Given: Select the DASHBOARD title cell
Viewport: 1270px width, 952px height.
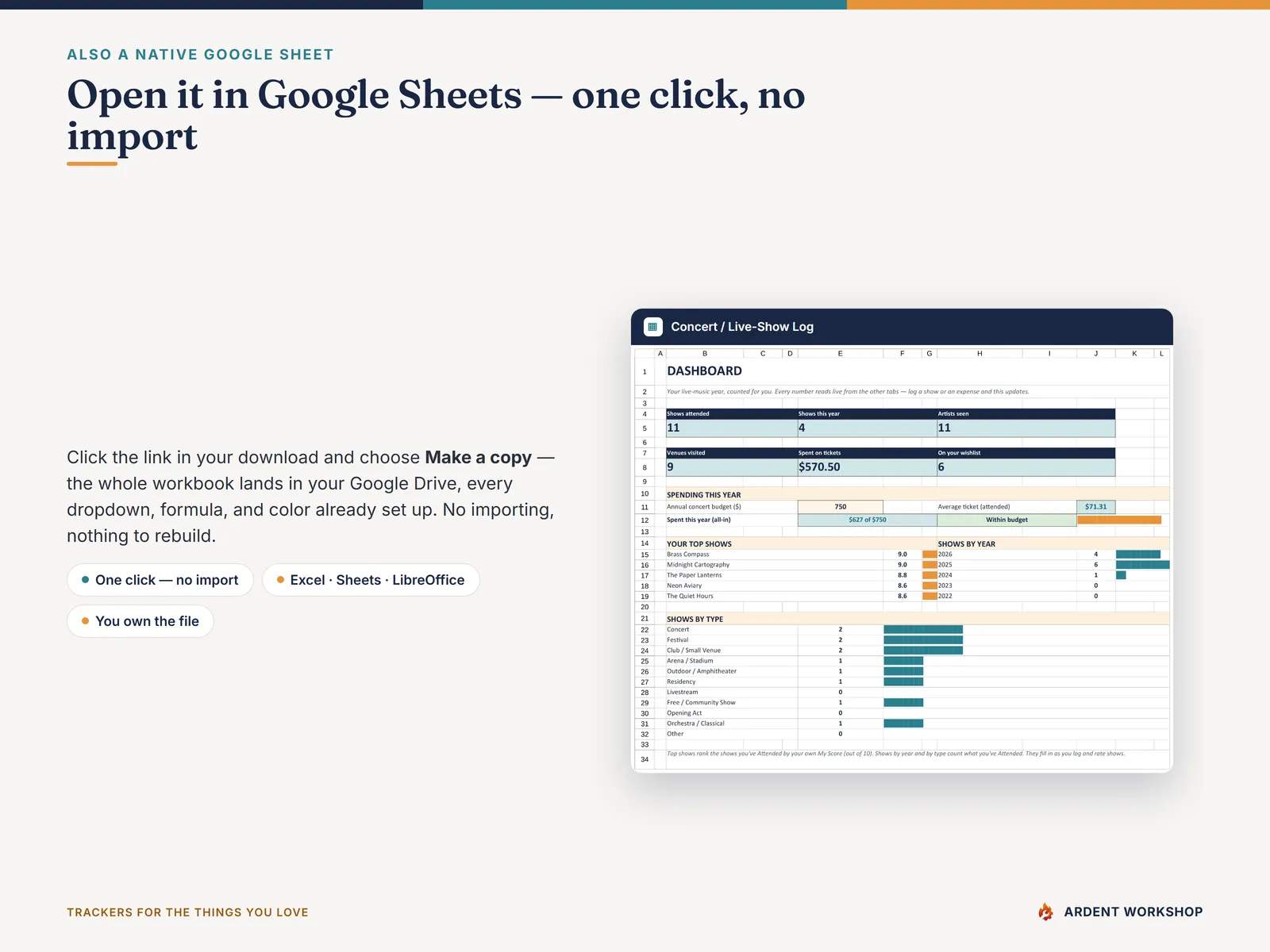Looking at the screenshot, I should [705, 371].
